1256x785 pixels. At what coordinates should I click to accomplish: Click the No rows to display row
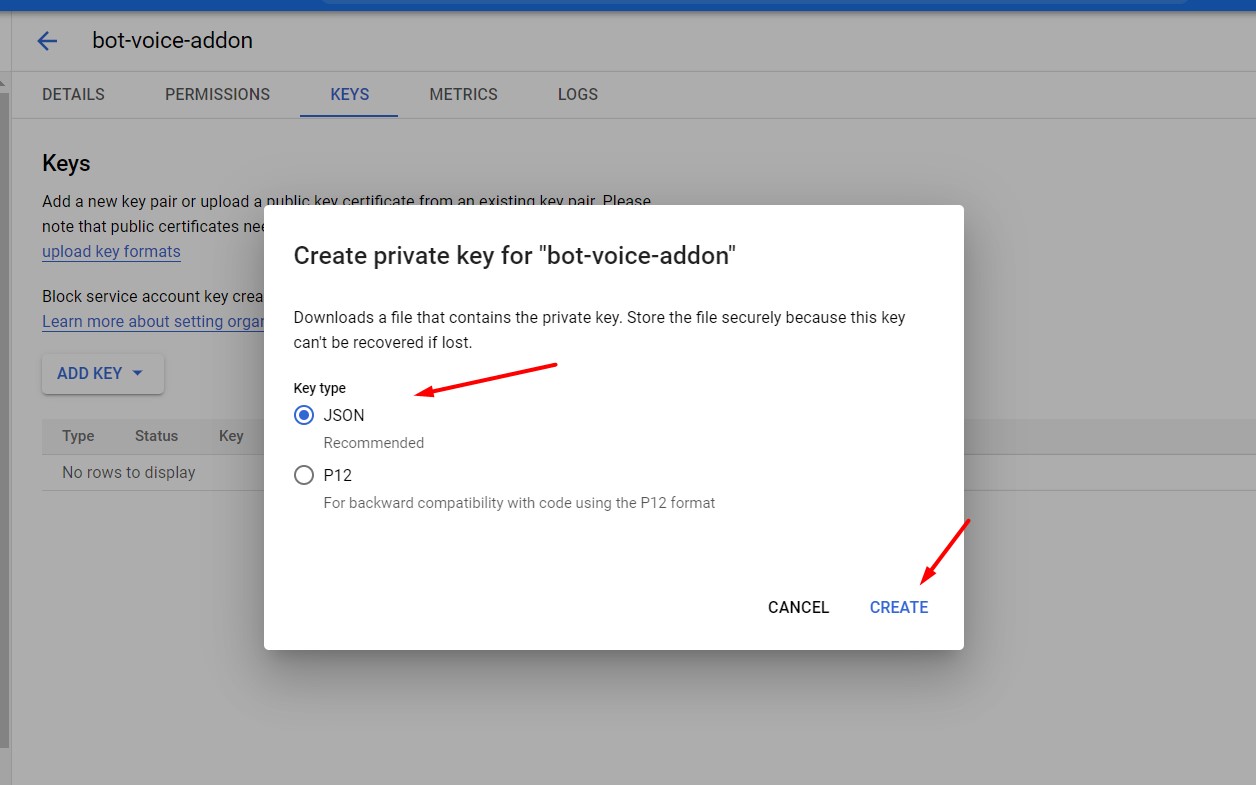coord(129,472)
